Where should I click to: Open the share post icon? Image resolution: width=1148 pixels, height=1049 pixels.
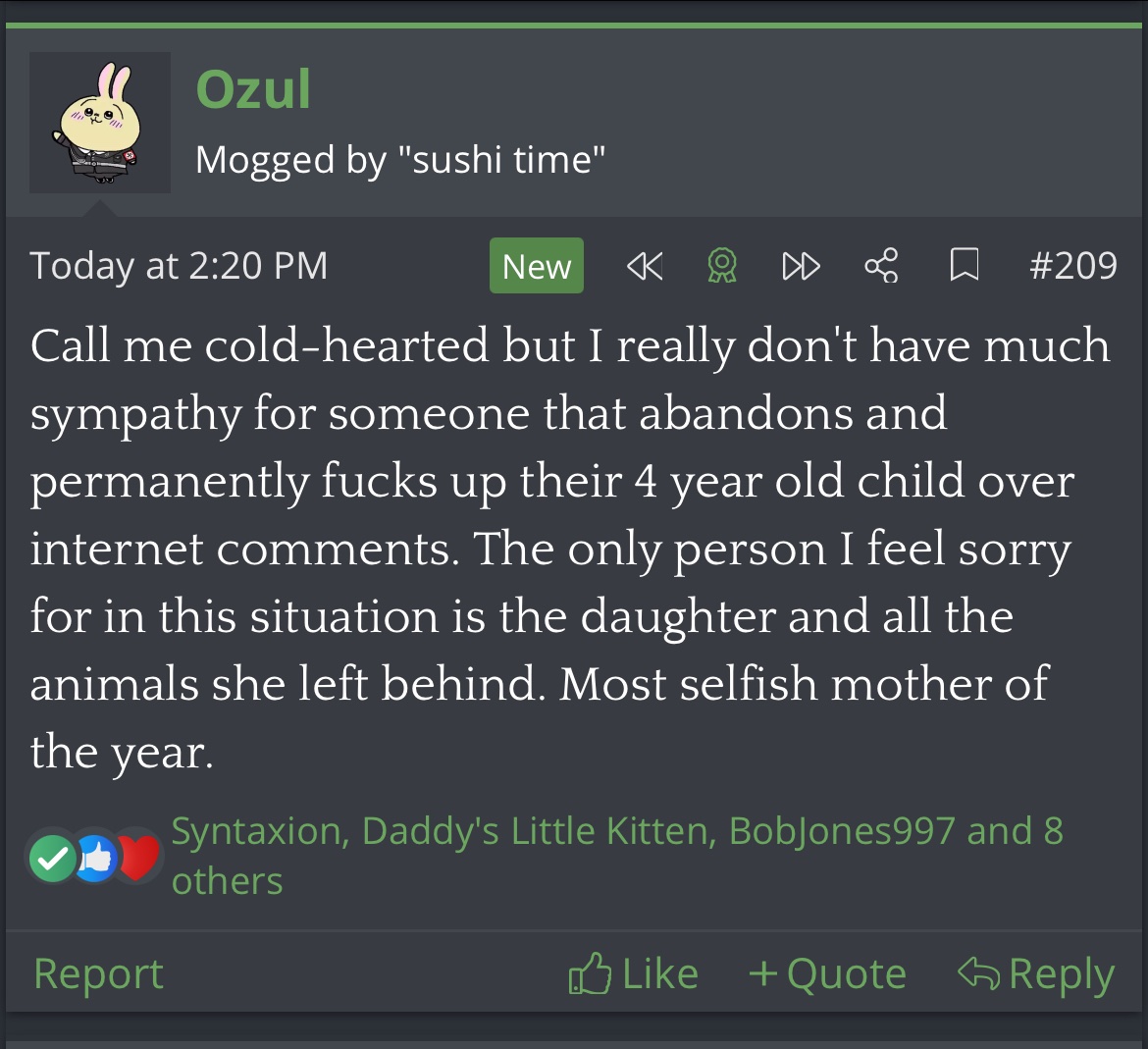click(x=881, y=266)
